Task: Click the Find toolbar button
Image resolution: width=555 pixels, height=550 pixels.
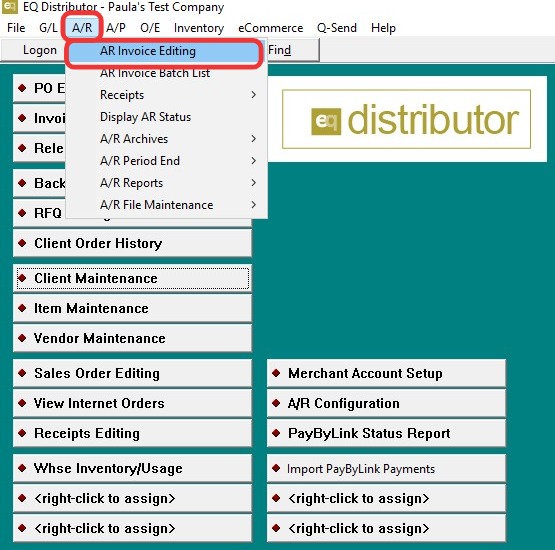Action: click(x=292, y=50)
